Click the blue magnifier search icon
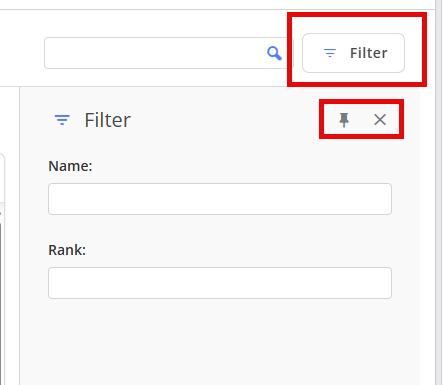443x385 pixels. [x=274, y=53]
